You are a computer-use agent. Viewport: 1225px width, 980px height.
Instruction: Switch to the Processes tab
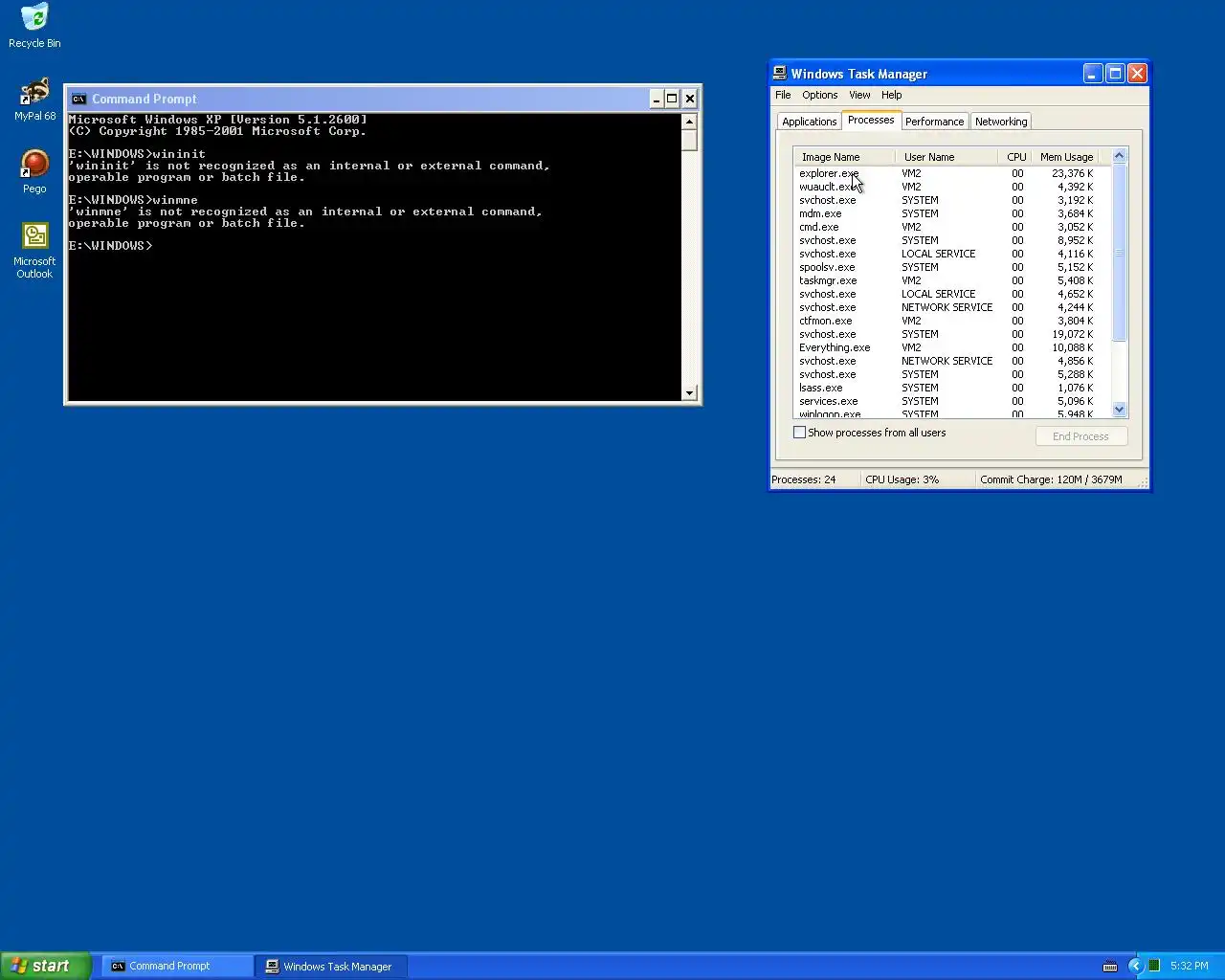[871, 120]
